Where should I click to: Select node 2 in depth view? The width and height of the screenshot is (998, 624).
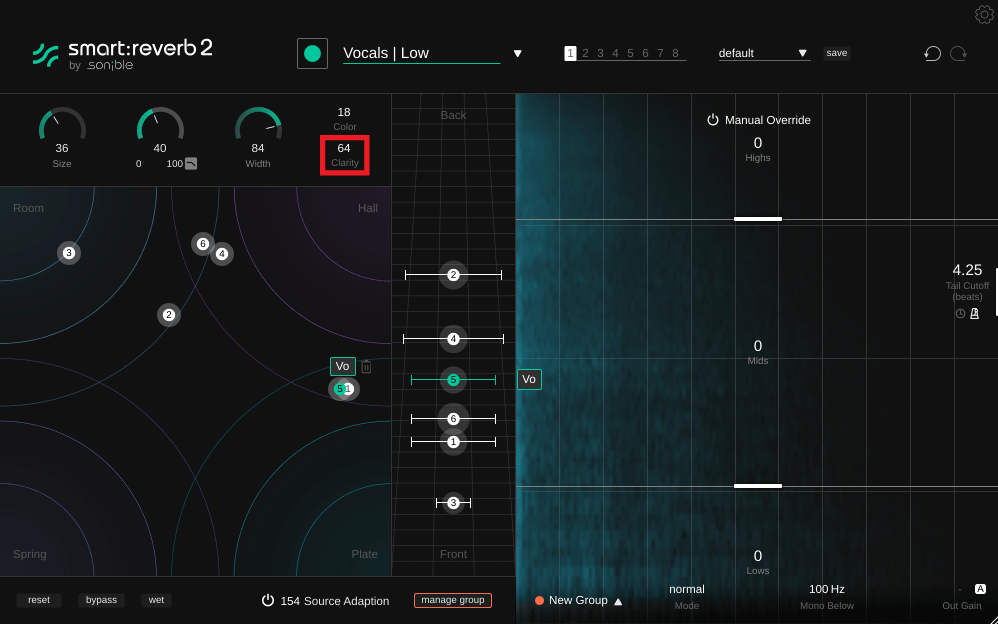click(x=453, y=275)
